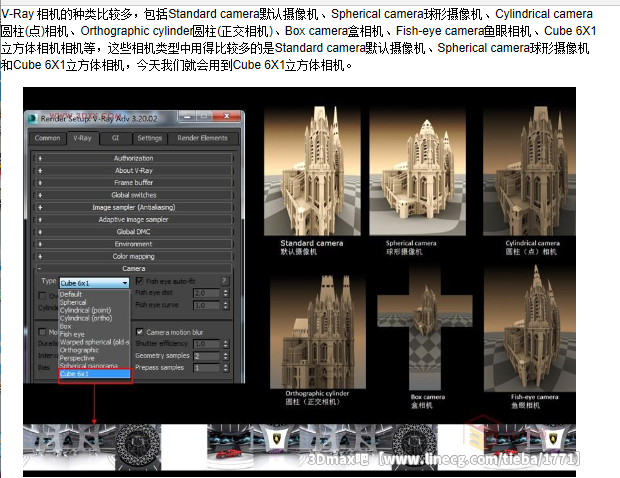This screenshot has width=620, height=478.
Task: Choose Fish eye from the camera type list
Action: point(94,334)
